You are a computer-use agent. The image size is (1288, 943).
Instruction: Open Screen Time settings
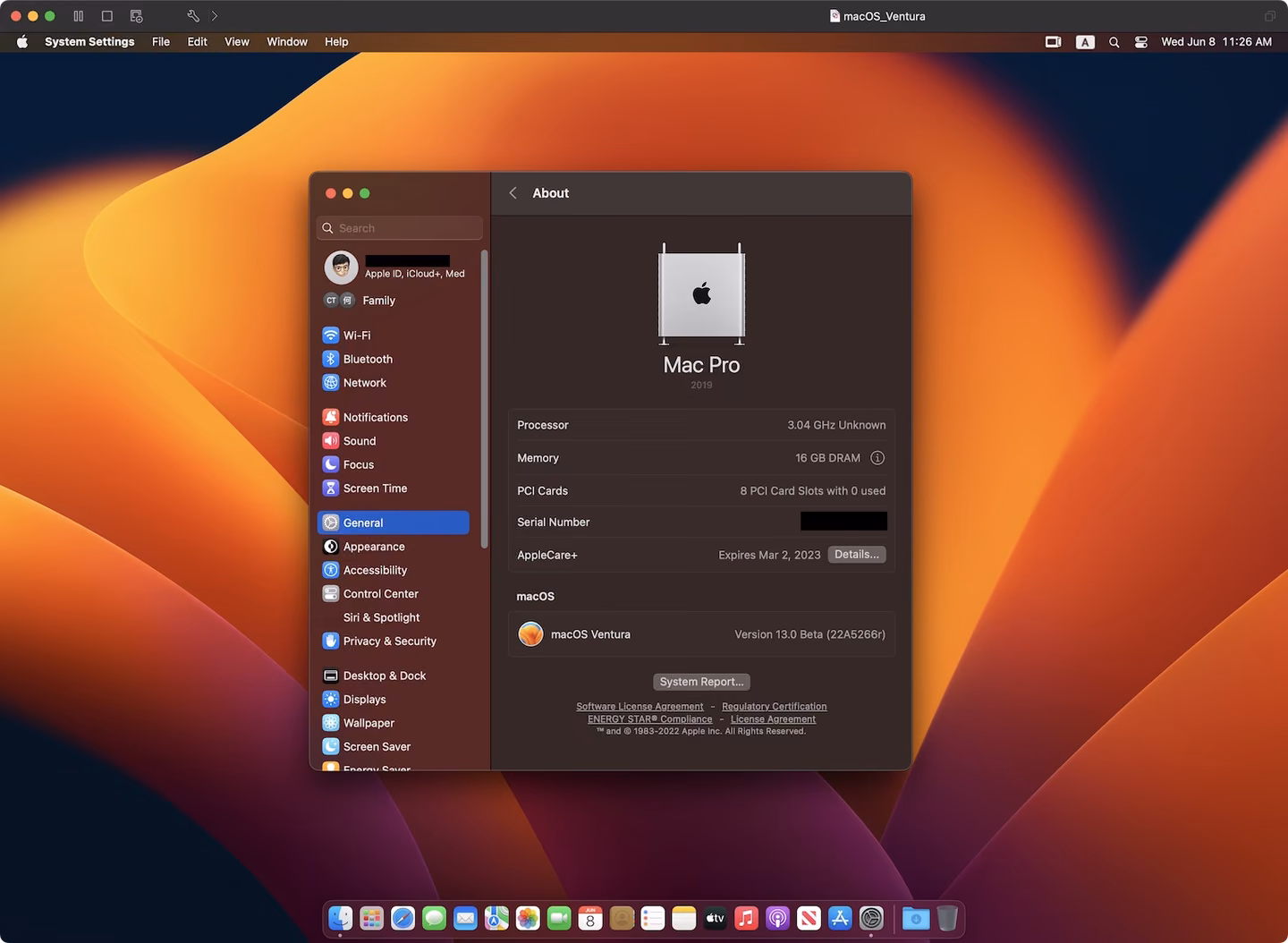pos(394,488)
